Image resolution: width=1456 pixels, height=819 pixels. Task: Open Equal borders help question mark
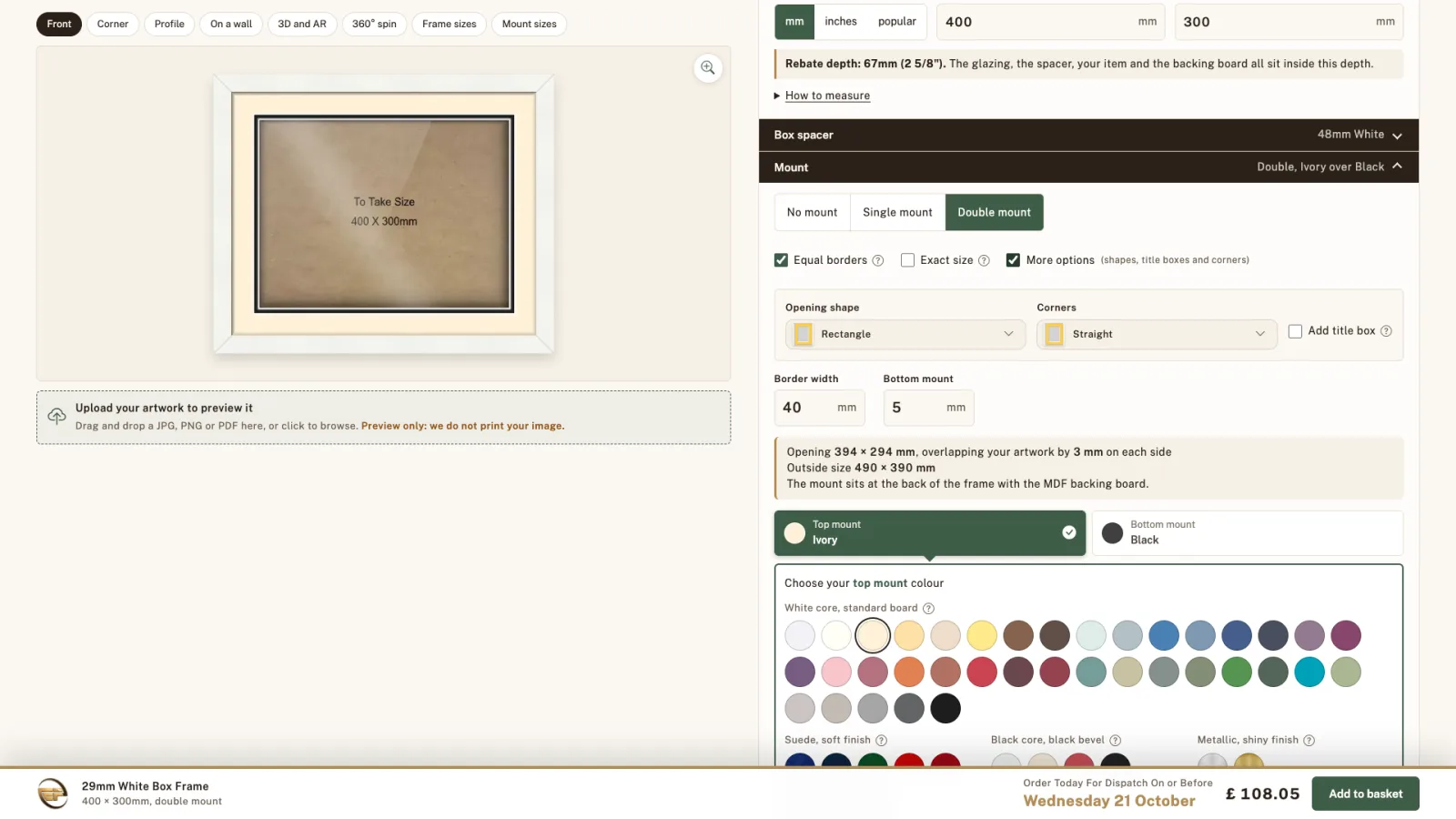(x=878, y=260)
